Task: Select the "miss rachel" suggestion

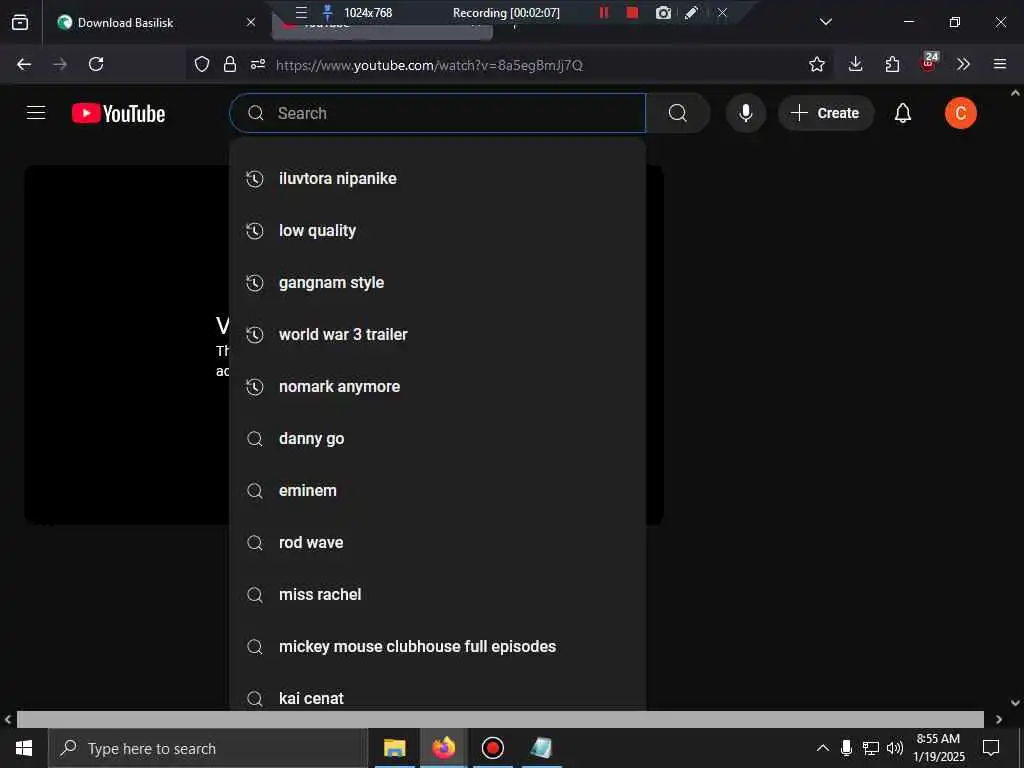Action: (438, 594)
